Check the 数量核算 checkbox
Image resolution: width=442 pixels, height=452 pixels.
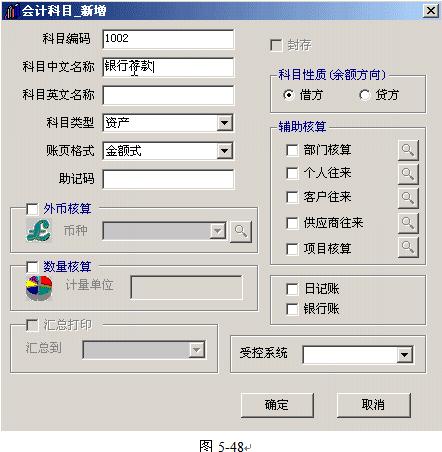tap(32, 267)
